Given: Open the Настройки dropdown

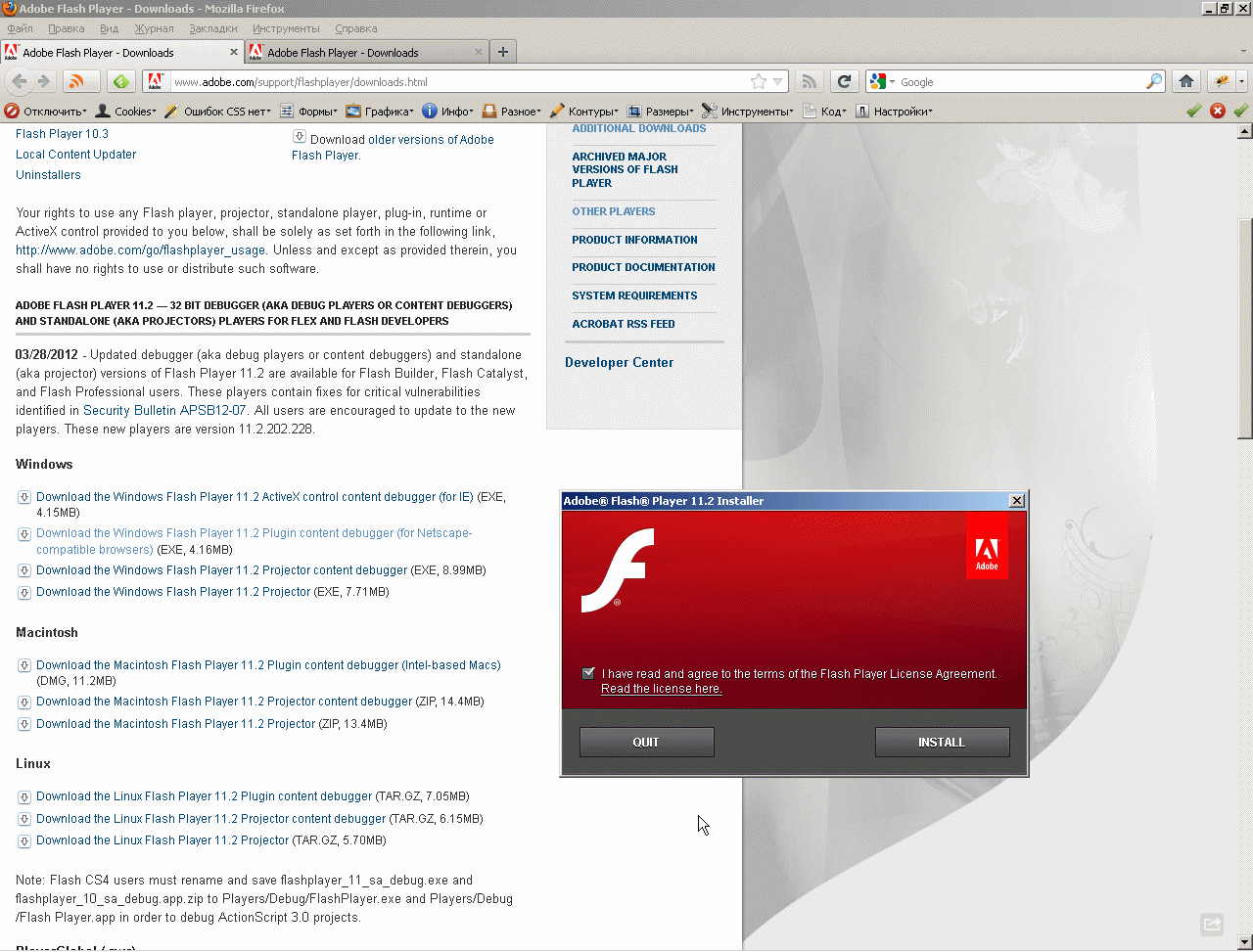Looking at the screenshot, I should [894, 112].
